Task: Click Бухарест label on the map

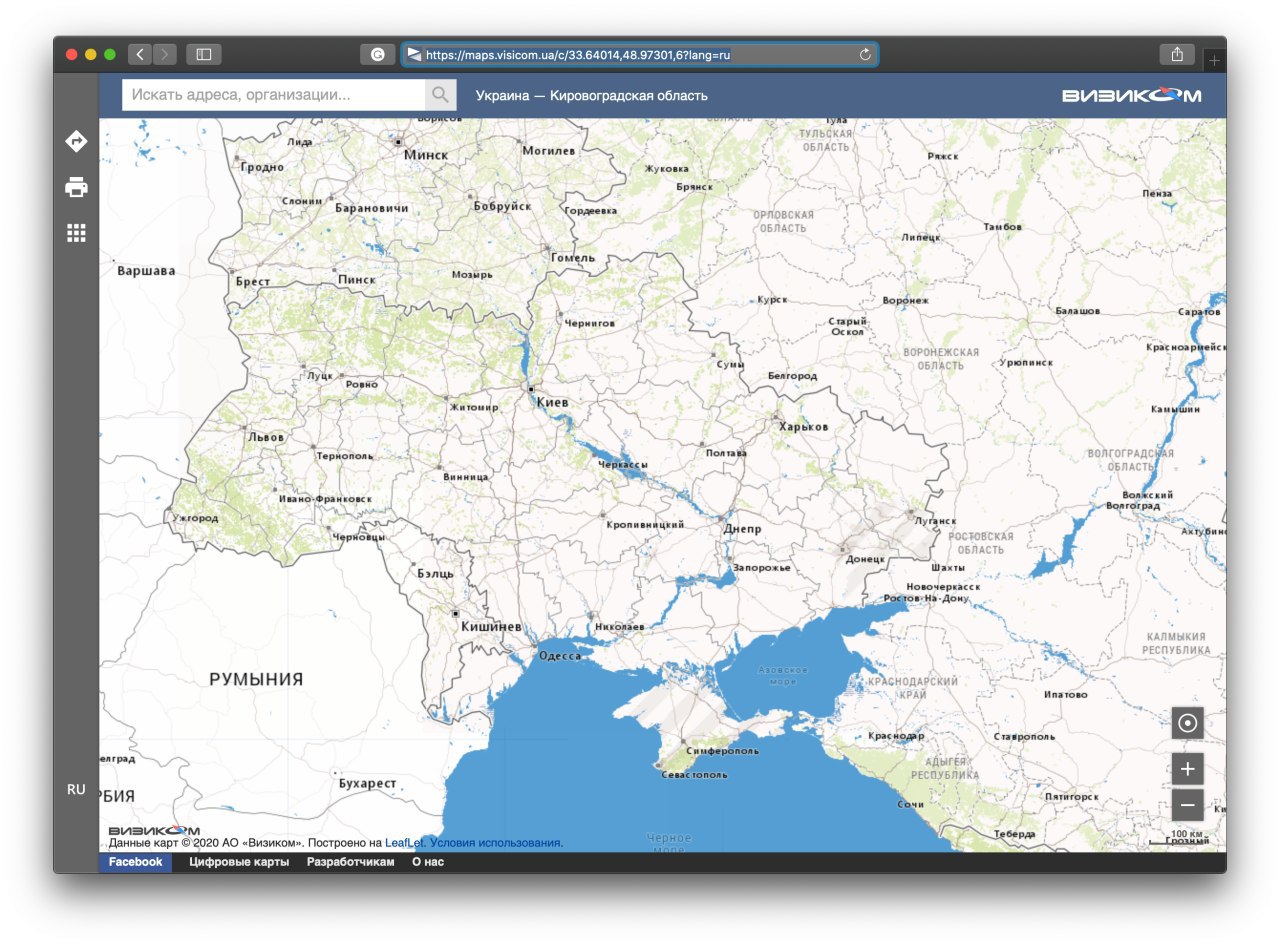Action: pyautogui.click(x=368, y=784)
